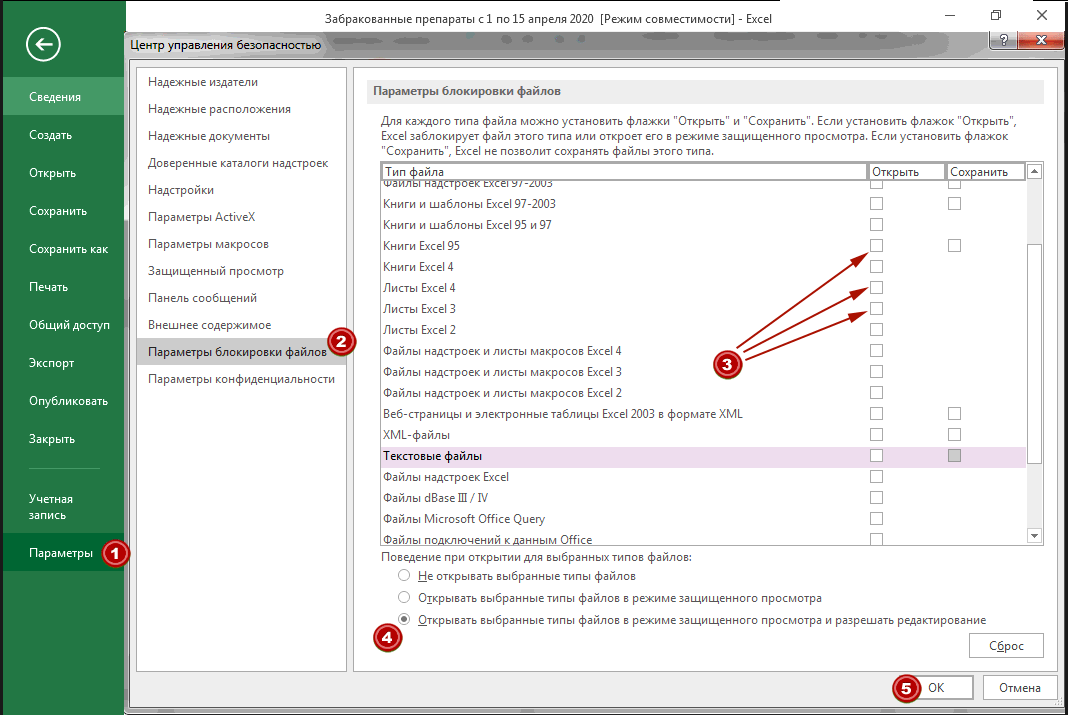Screen dimensions: 1068x715
Task: Select Доверенные каталоги надстроек category
Action: [241, 163]
